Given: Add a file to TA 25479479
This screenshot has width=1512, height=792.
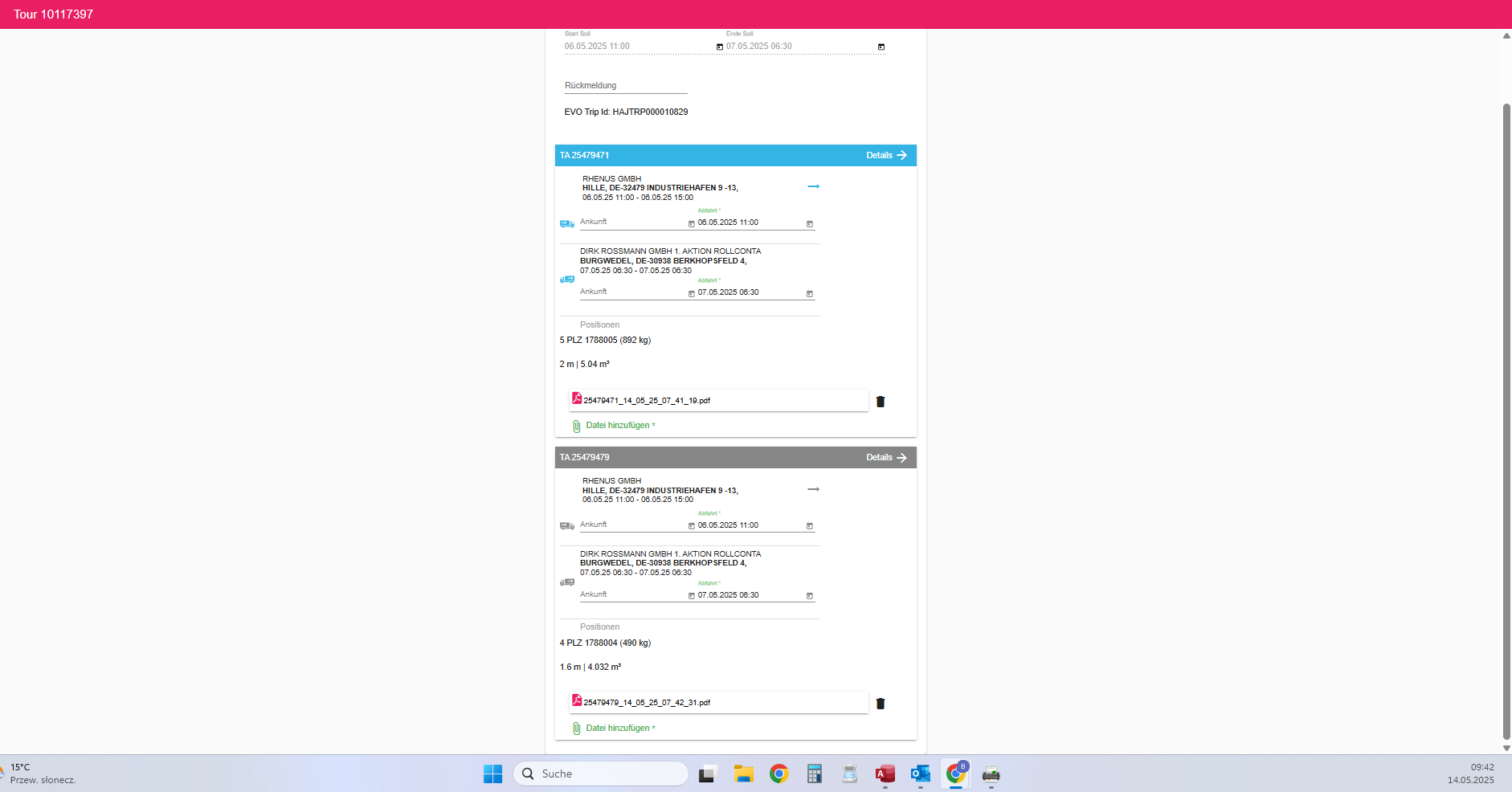Looking at the screenshot, I should pyautogui.click(x=620, y=728).
